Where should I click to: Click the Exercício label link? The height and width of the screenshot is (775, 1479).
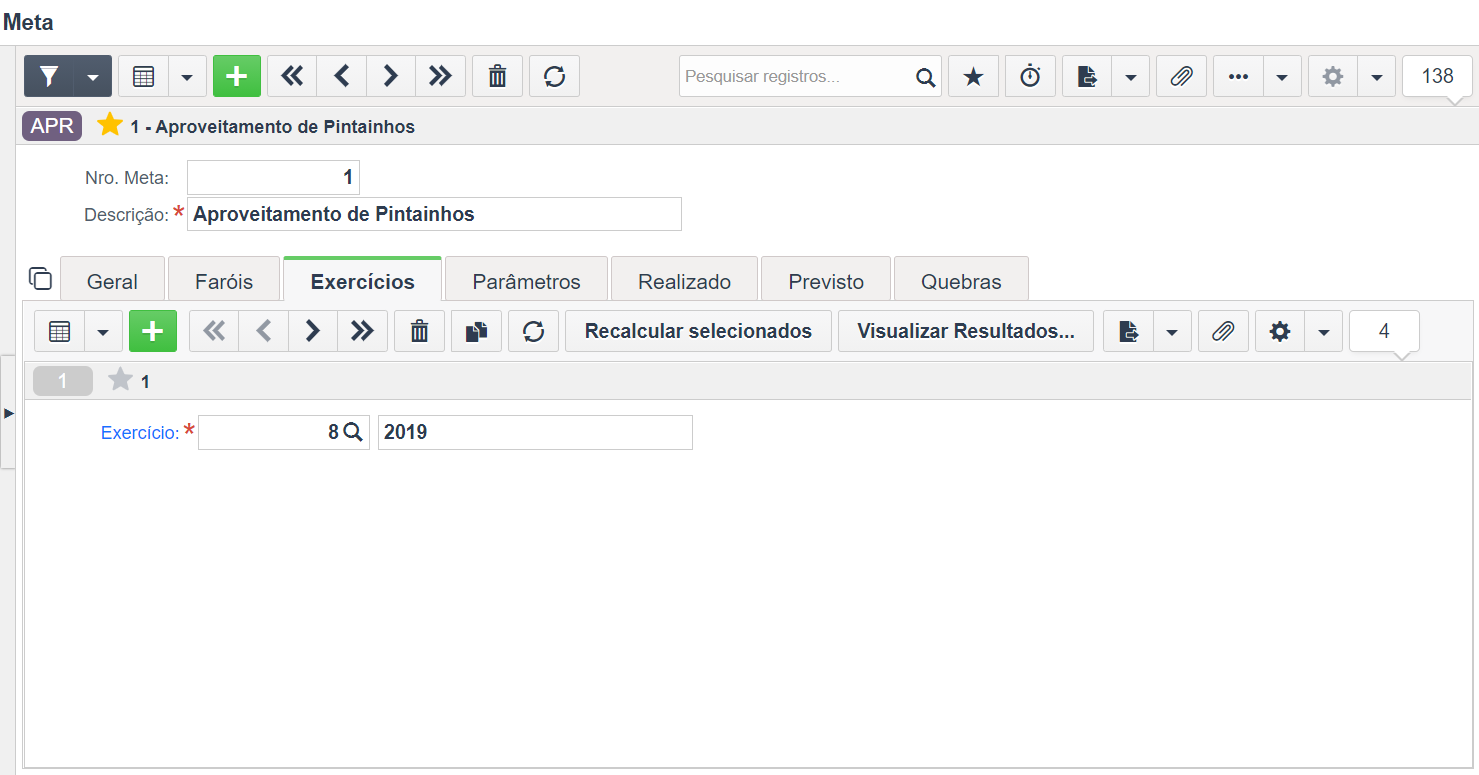tap(140, 433)
